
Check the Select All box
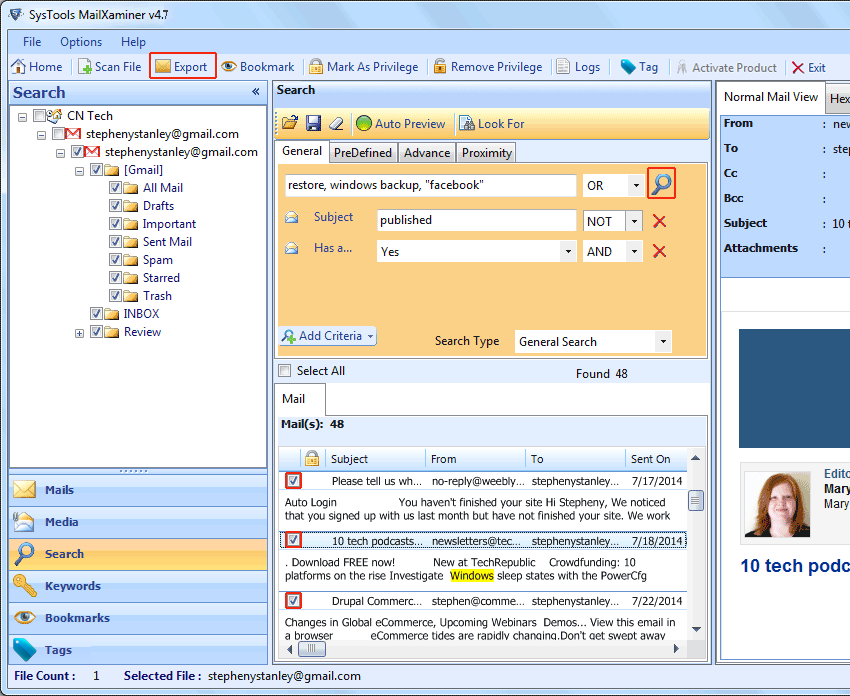click(x=284, y=371)
